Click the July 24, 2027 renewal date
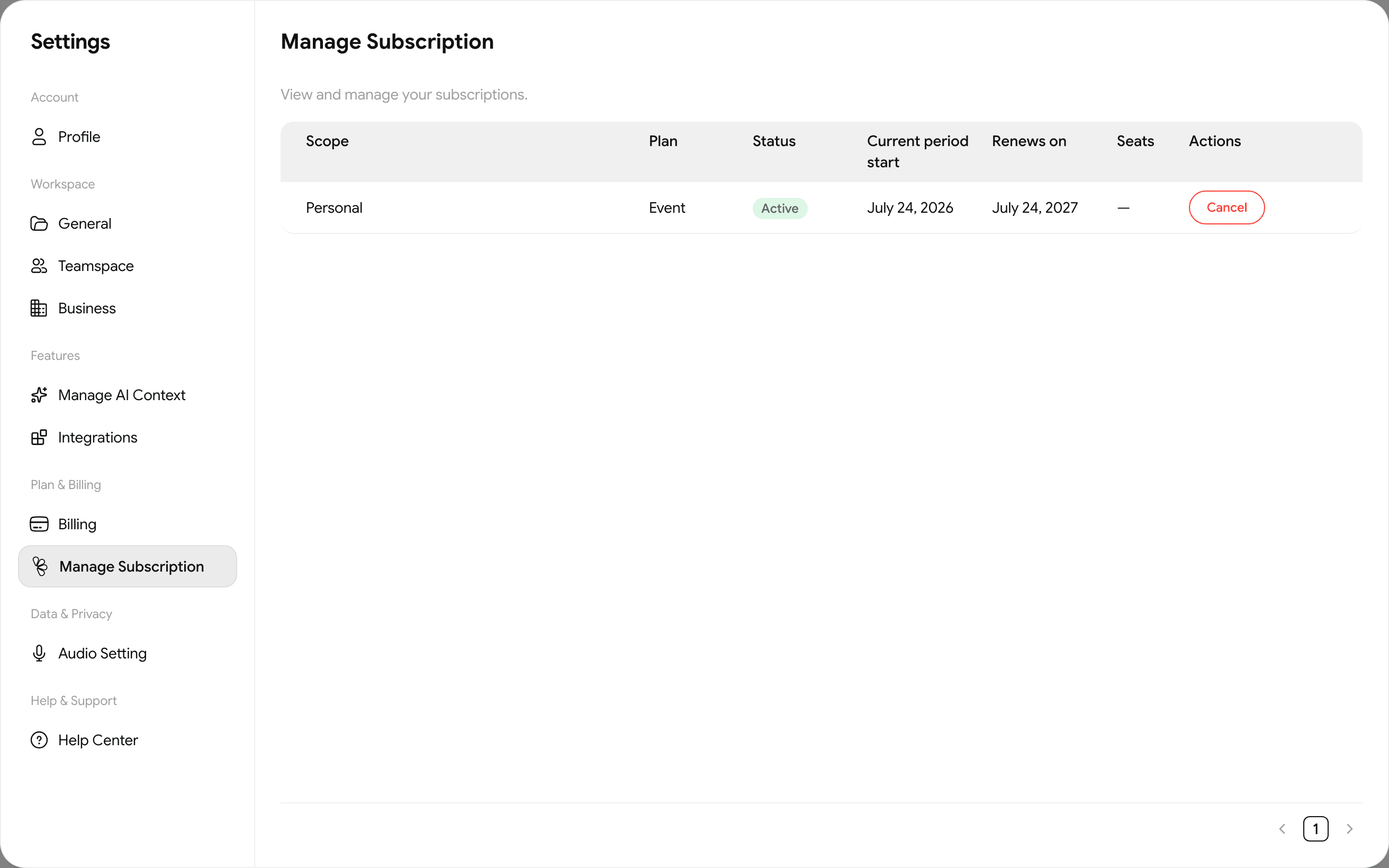The height and width of the screenshot is (868, 1389). pos(1035,208)
